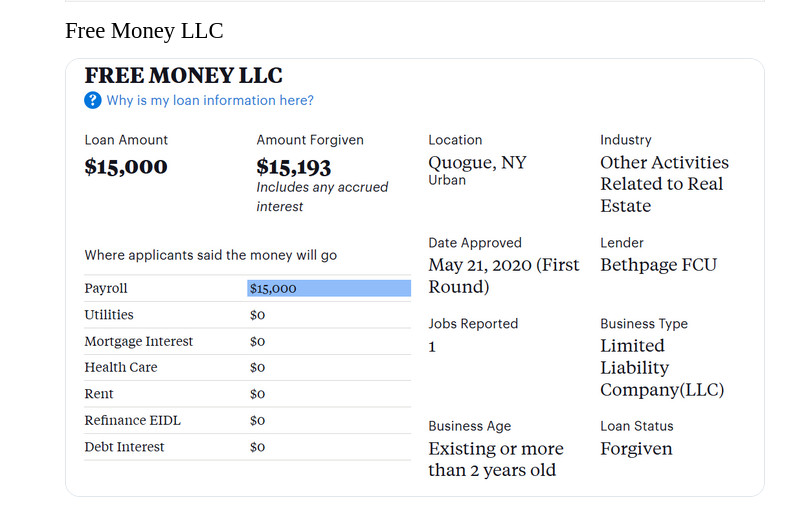Select the Utilities row label
The height and width of the screenshot is (513, 788).
109,315
